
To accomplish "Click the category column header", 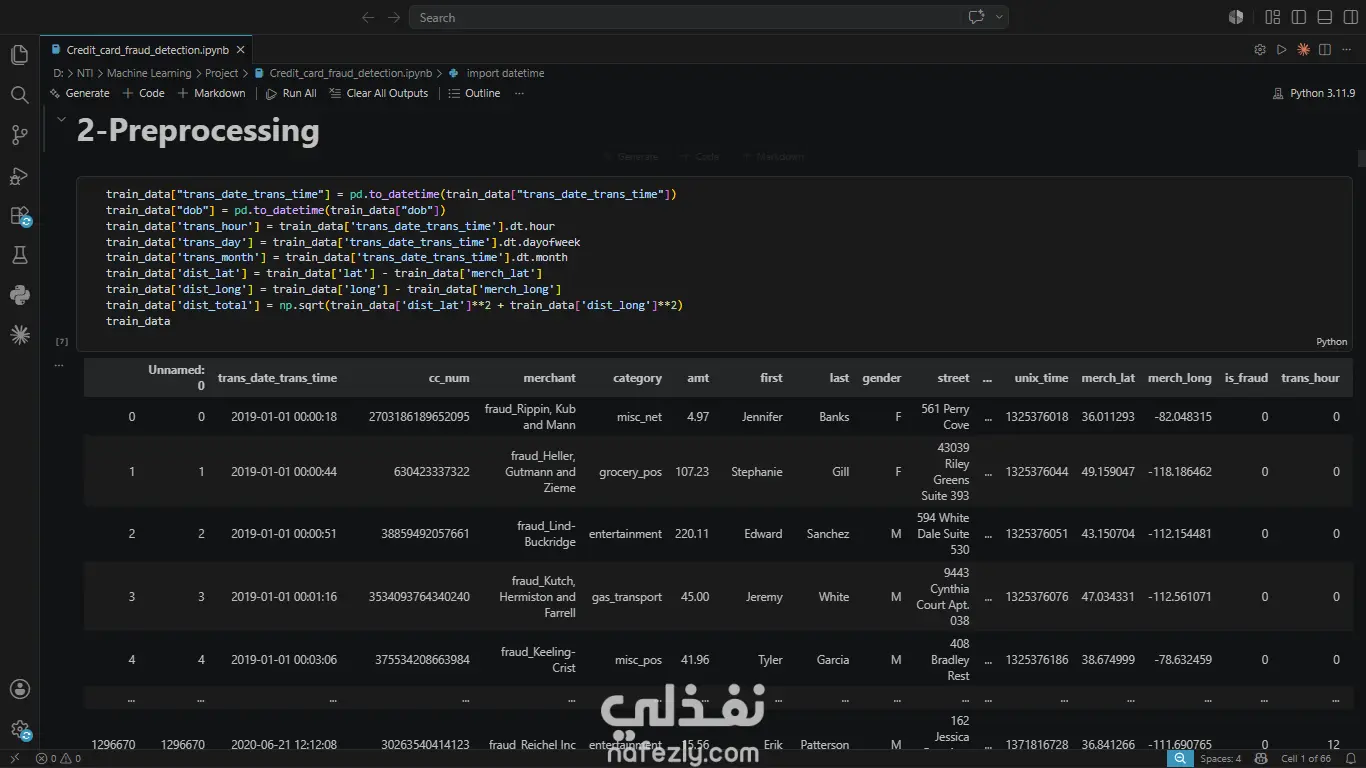I will point(637,378).
